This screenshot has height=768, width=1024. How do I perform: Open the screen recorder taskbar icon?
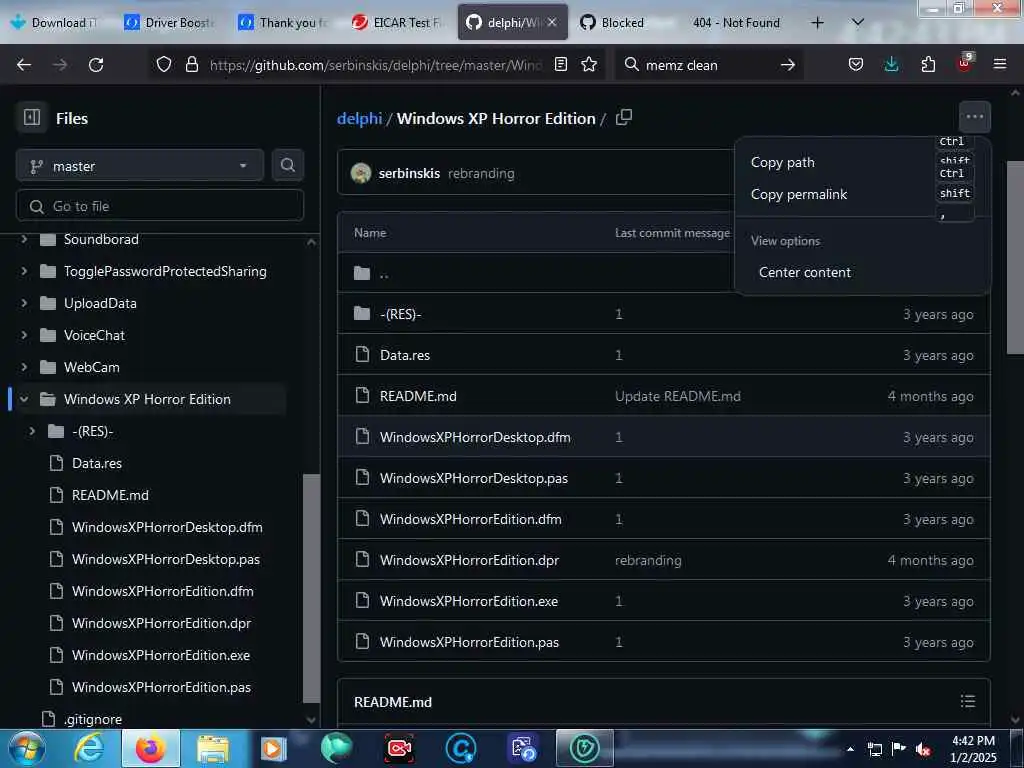pyautogui.click(x=398, y=748)
